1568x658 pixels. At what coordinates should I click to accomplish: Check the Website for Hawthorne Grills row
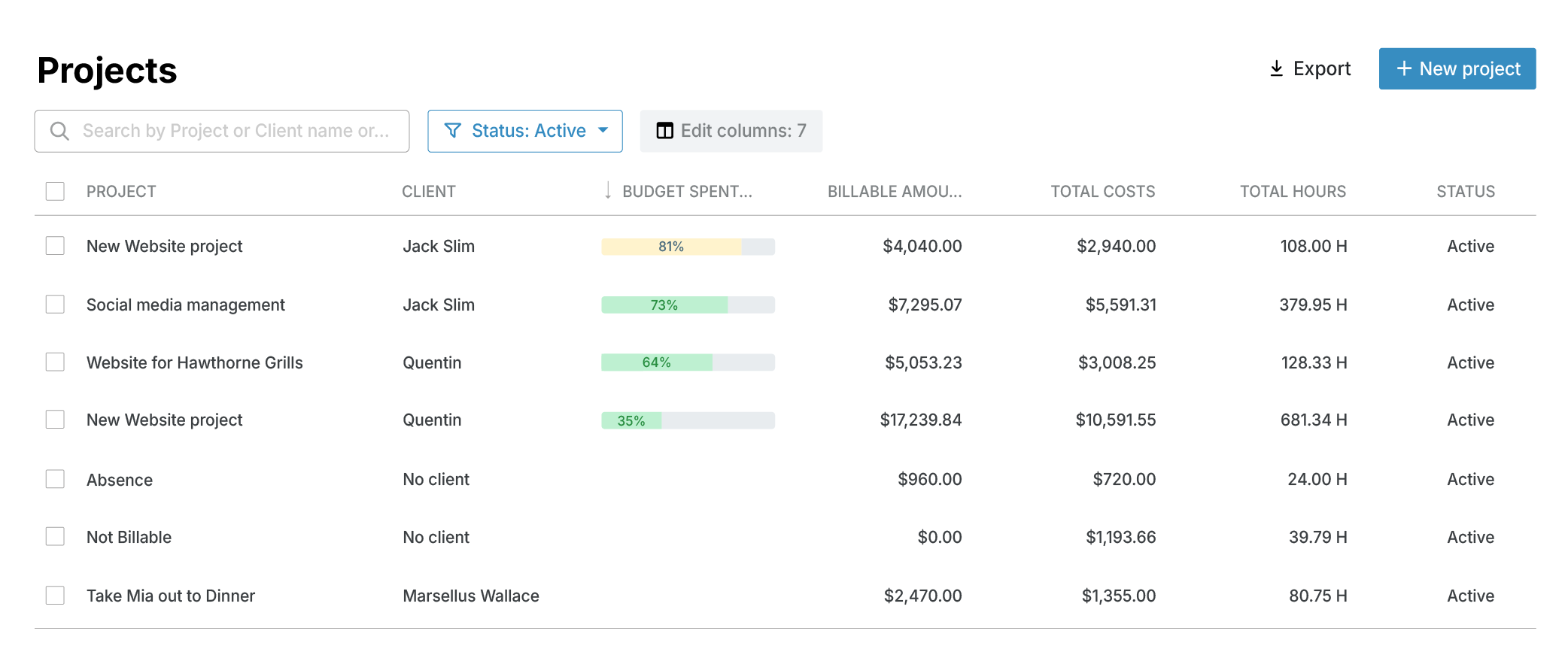[x=55, y=362]
